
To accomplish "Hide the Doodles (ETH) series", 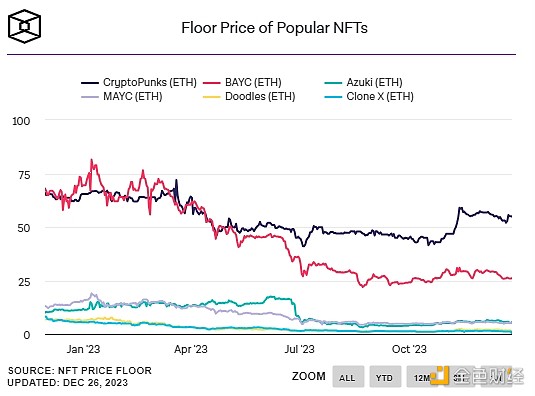I will coord(249,97).
